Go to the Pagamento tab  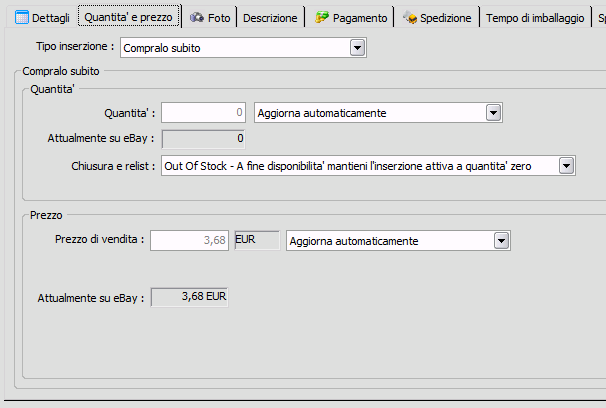point(351,18)
